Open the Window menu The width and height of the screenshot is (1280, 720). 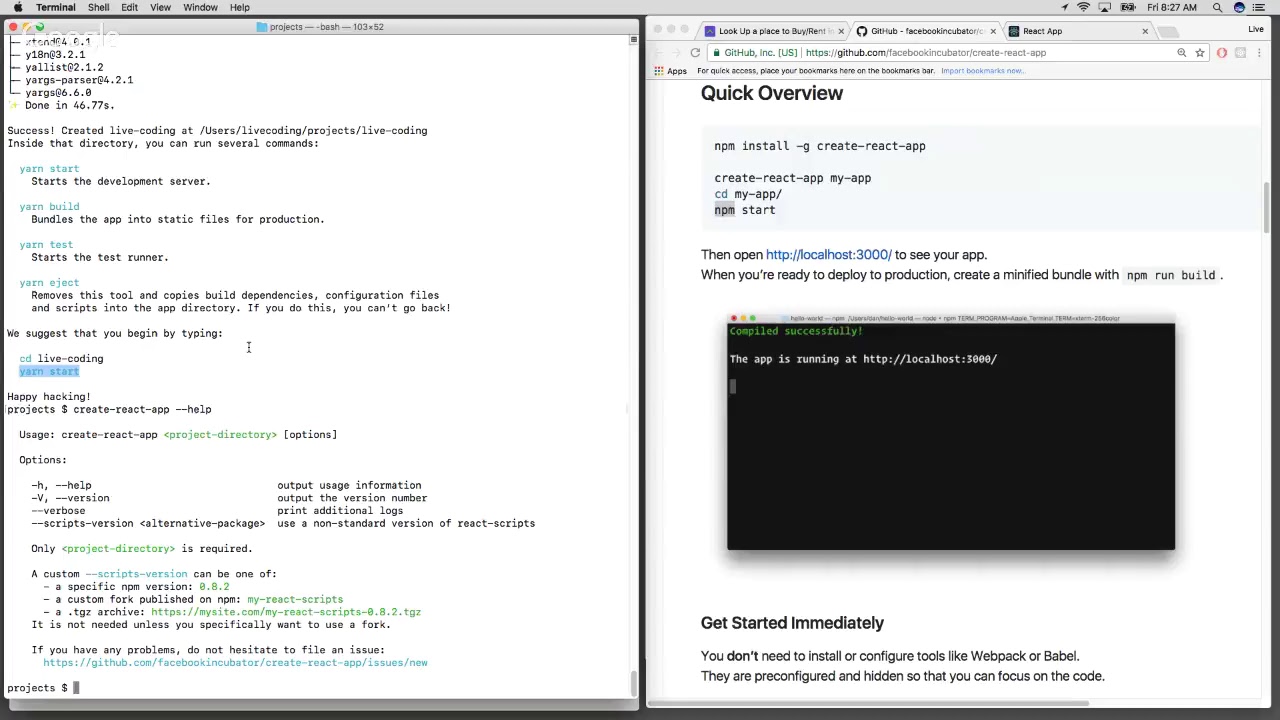200,7
